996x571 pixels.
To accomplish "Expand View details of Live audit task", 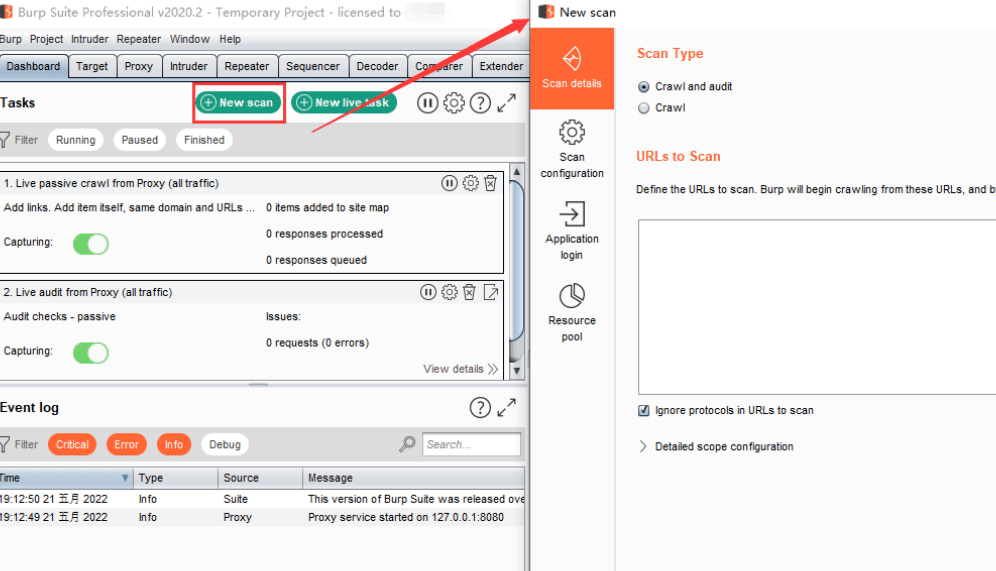I will 461,369.
